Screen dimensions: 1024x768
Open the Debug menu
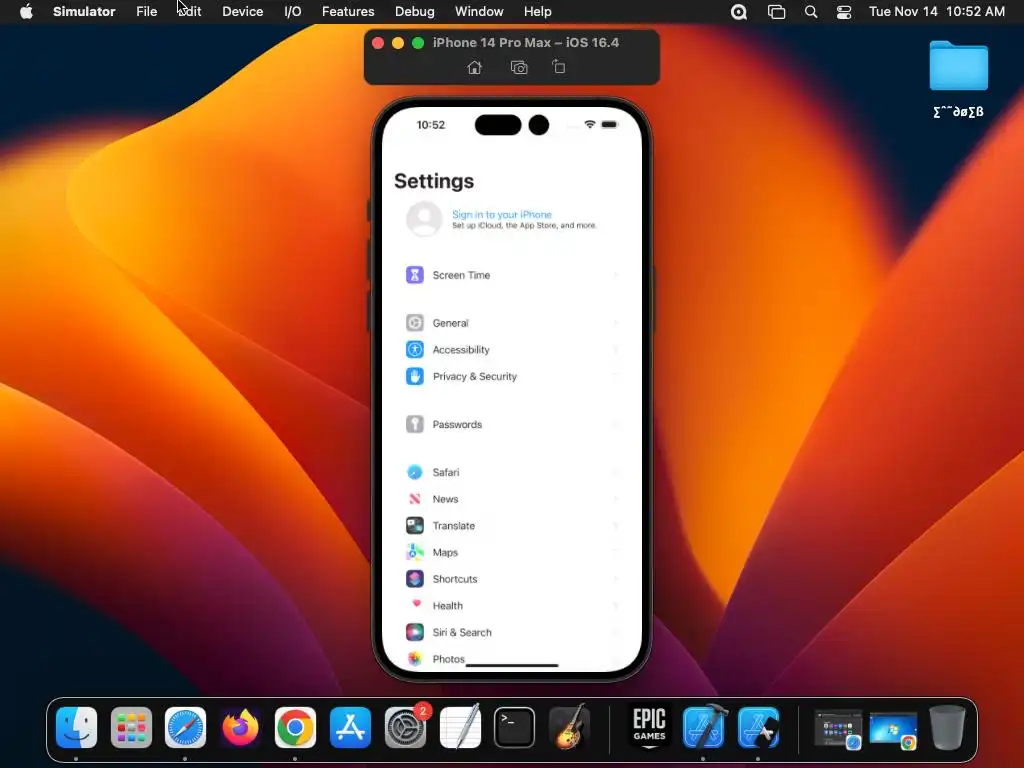(x=415, y=11)
